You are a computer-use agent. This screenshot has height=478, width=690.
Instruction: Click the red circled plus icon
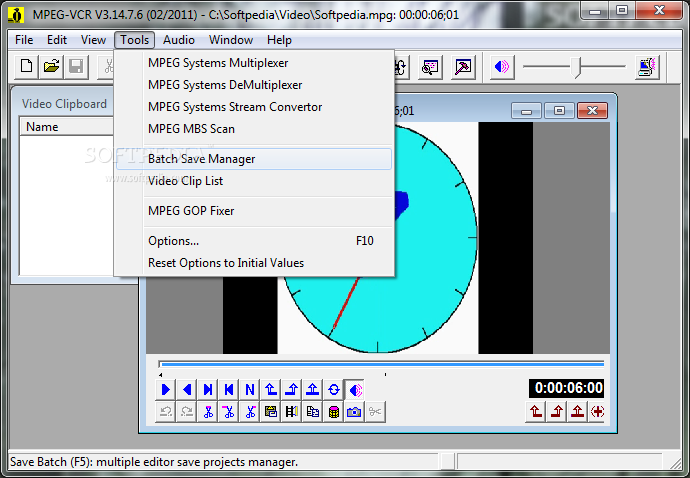pyautogui.click(x=597, y=412)
